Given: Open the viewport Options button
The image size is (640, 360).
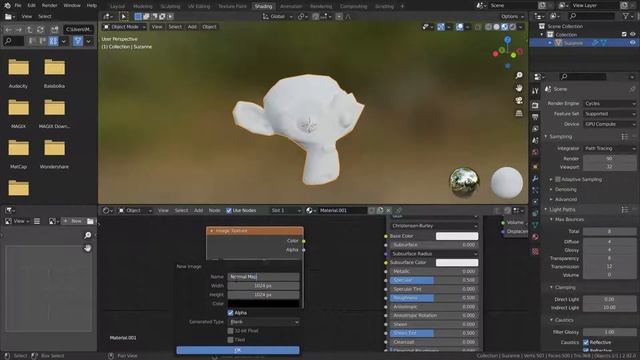Looking at the screenshot, I should coord(512,16).
